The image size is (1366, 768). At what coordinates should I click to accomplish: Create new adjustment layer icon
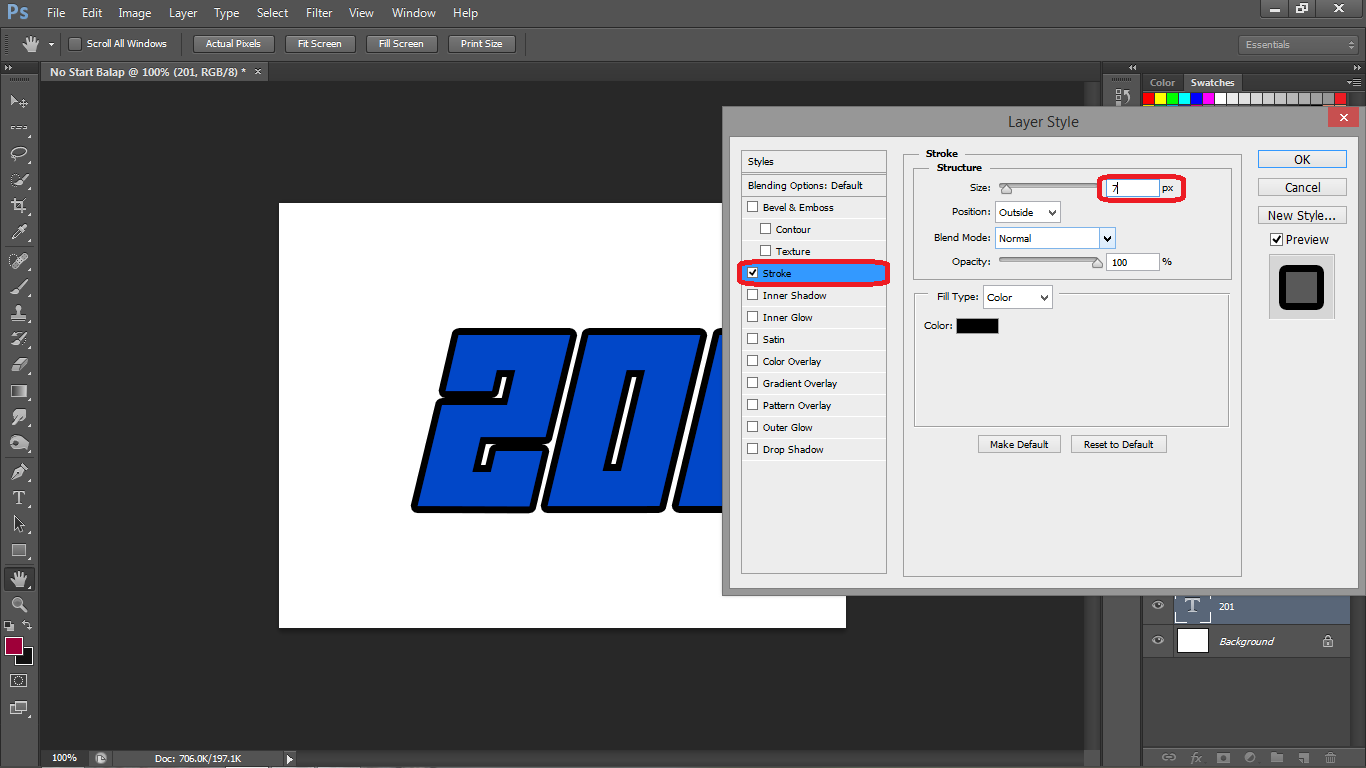tap(1249, 758)
